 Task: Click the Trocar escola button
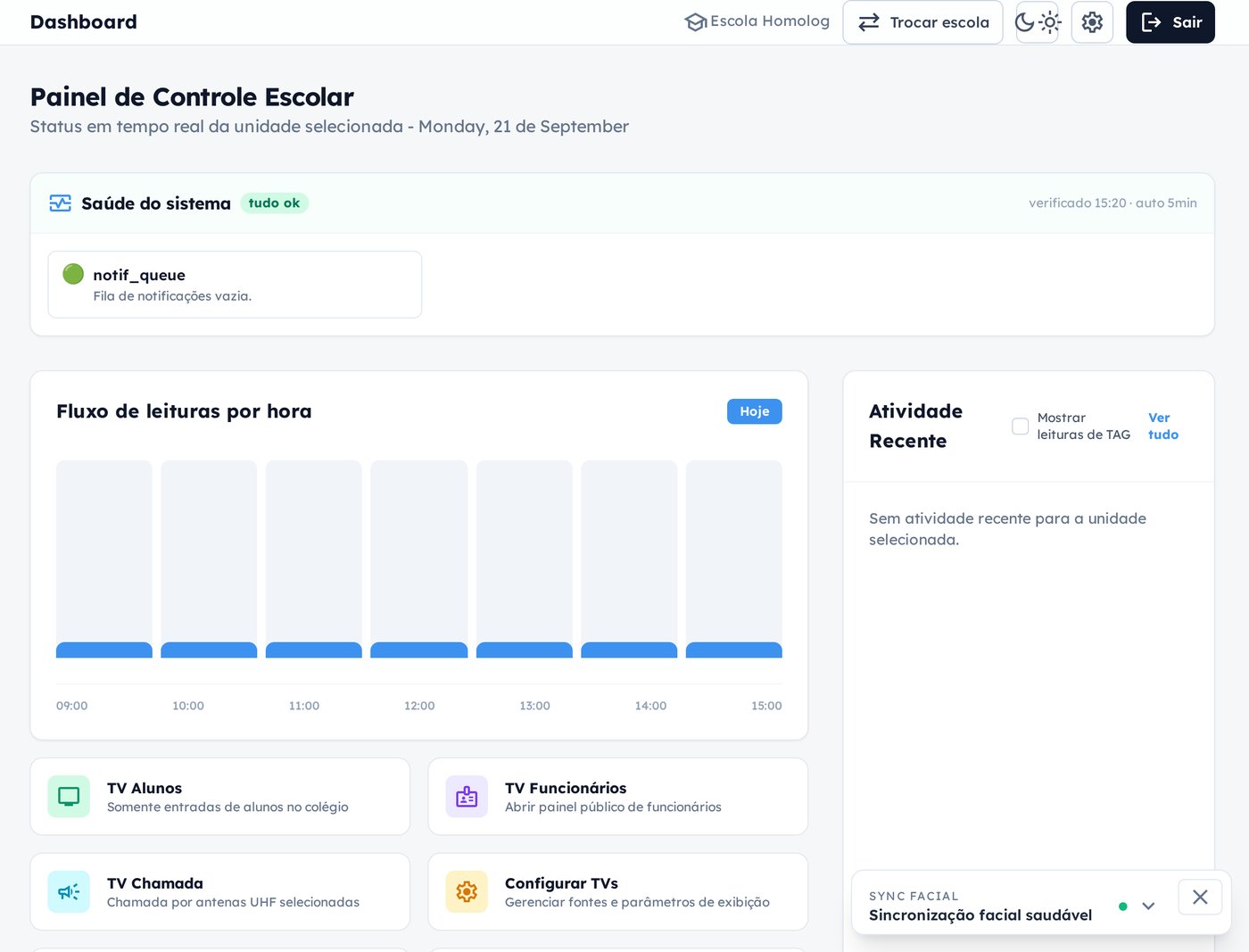(x=922, y=22)
